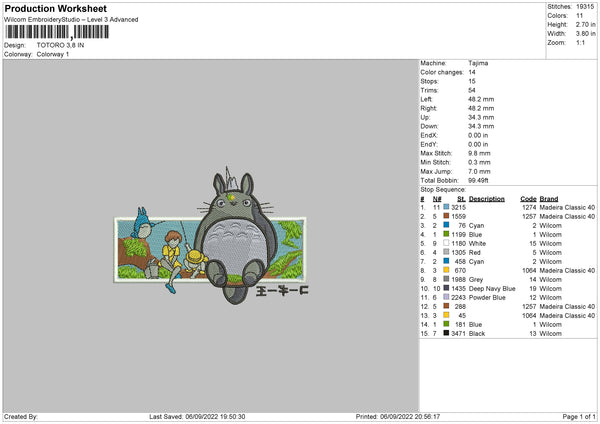Click the Brand column header
Screen dimensions: 600x424
[549, 199]
